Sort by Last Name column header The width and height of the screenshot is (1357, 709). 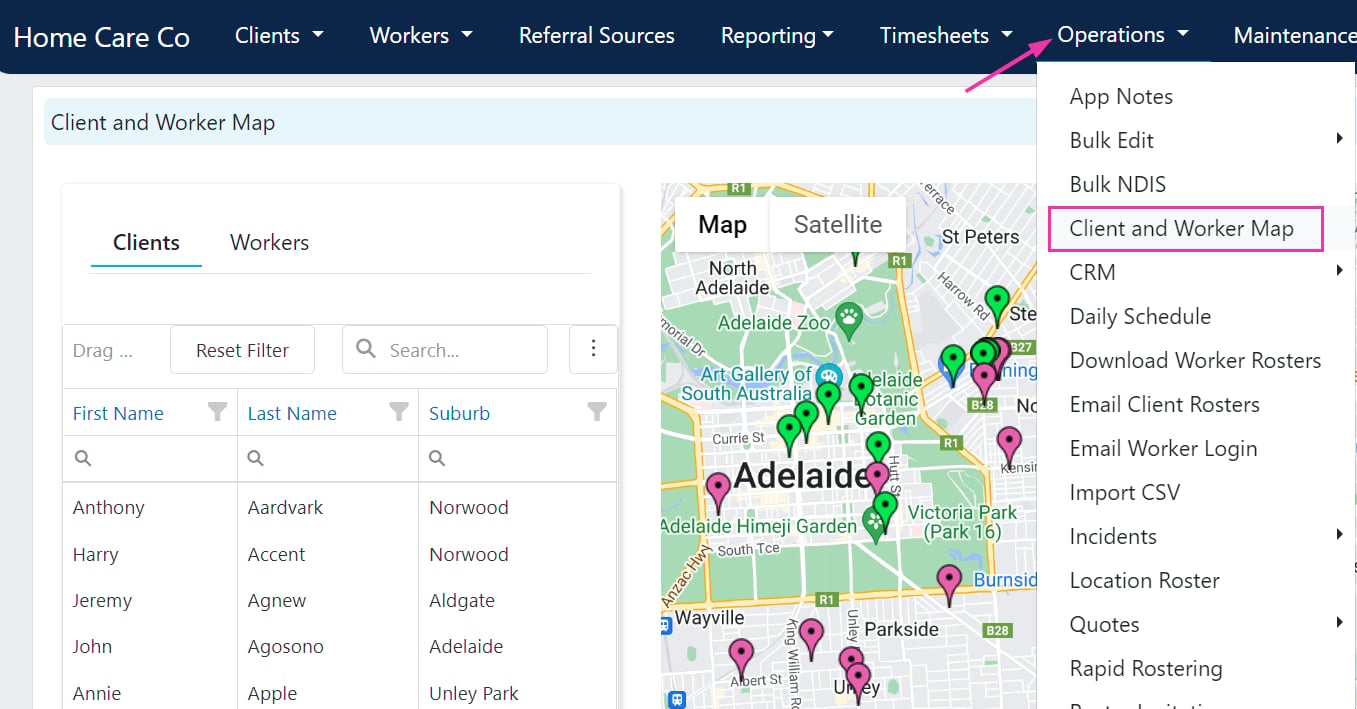pyautogui.click(x=292, y=413)
